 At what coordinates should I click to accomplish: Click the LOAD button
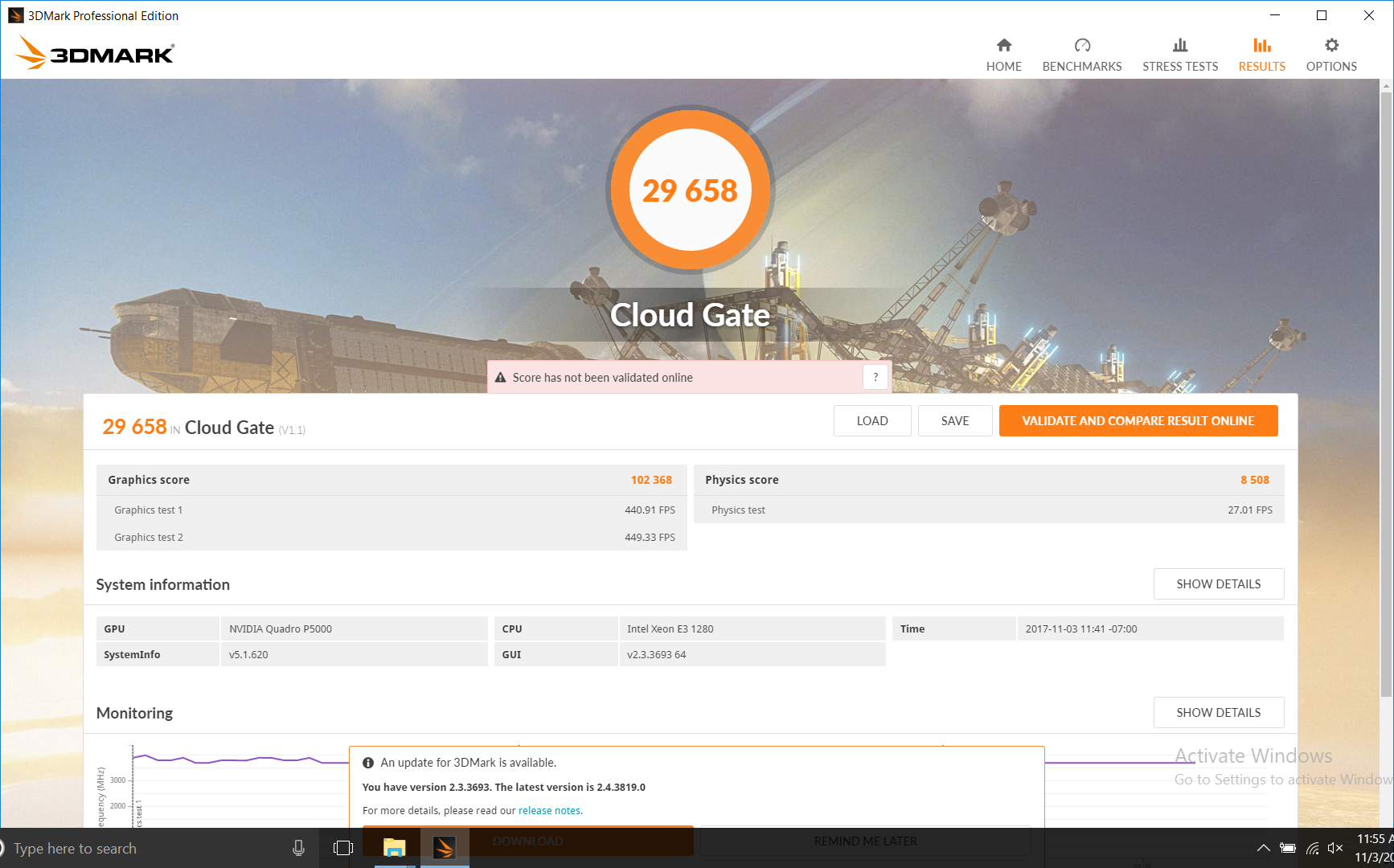(872, 420)
